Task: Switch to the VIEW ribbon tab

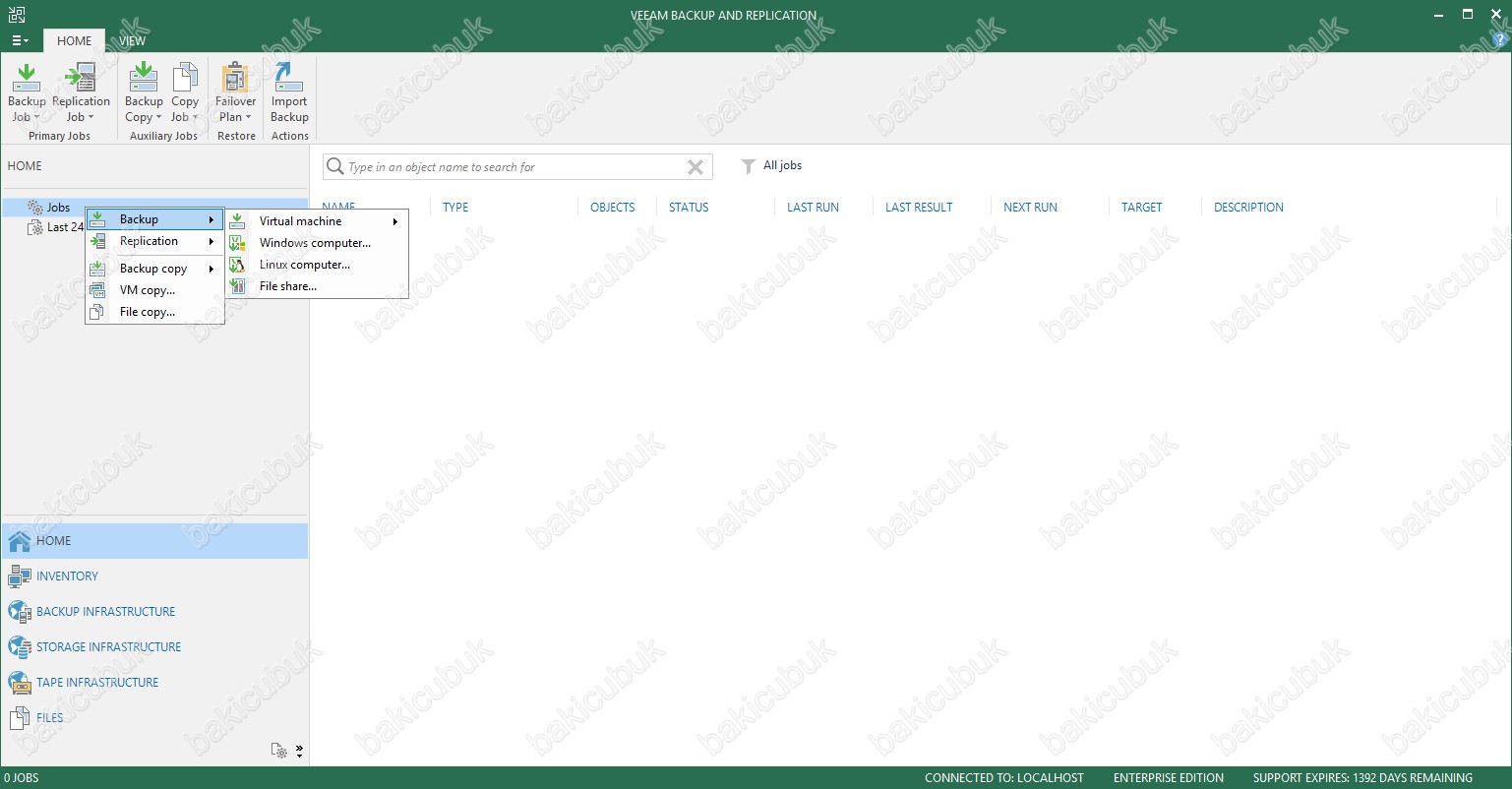Action: [x=133, y=40]
